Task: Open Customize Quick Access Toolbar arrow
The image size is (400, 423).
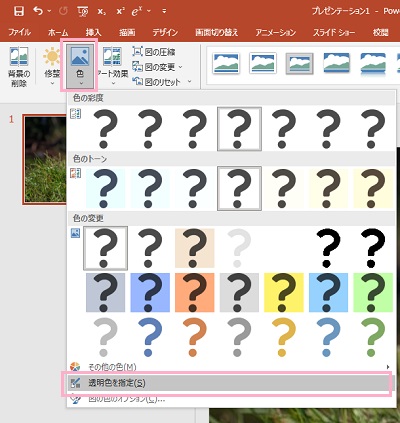Action: (164, 11)
